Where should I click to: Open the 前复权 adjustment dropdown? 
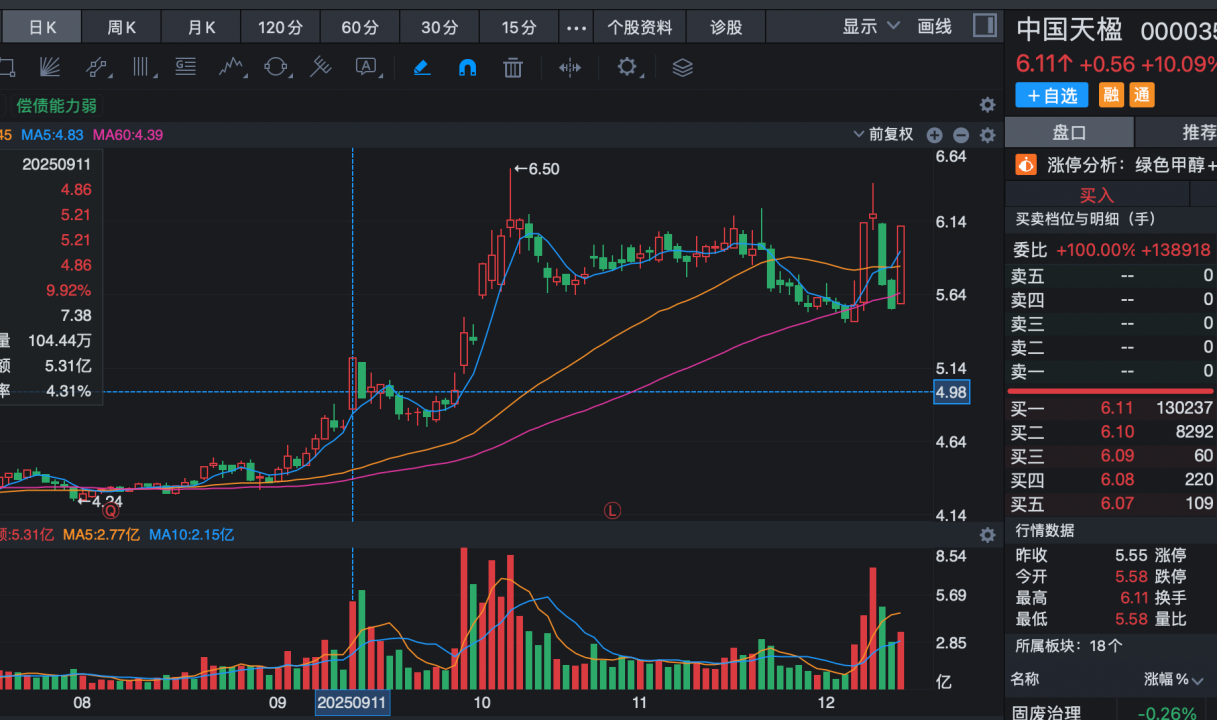(883, 135)
